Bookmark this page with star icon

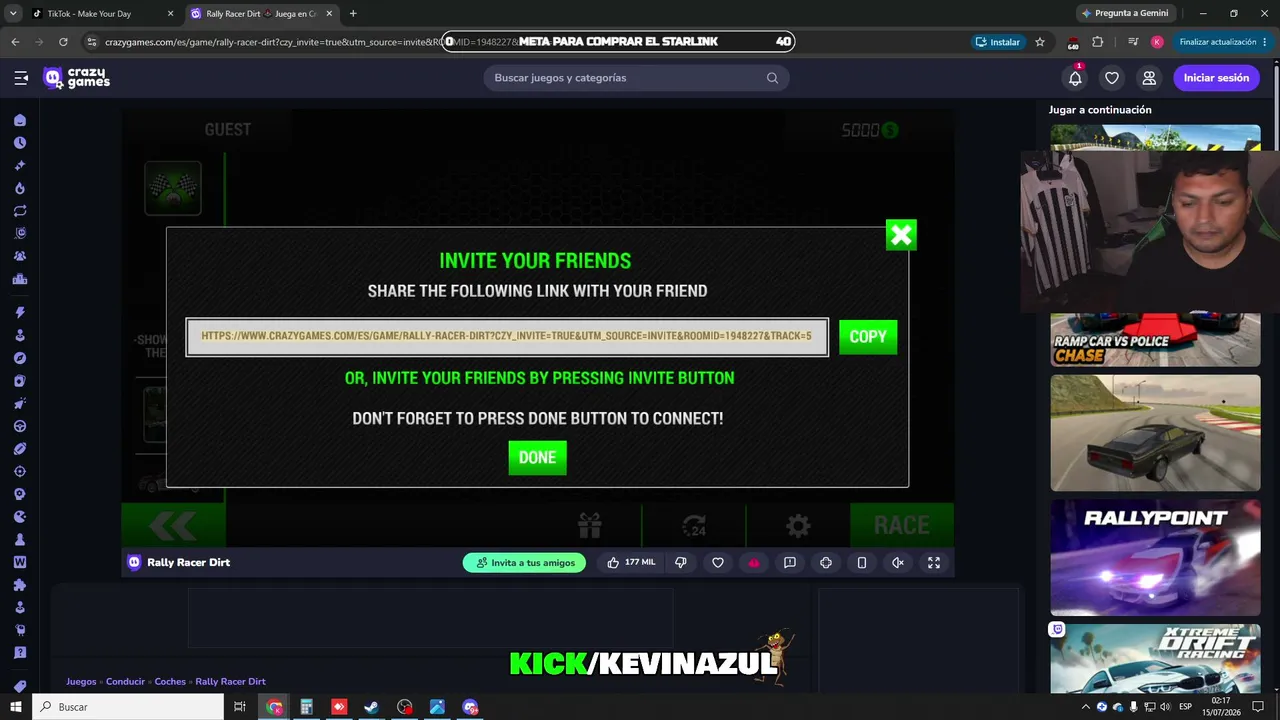(1040, 42)
